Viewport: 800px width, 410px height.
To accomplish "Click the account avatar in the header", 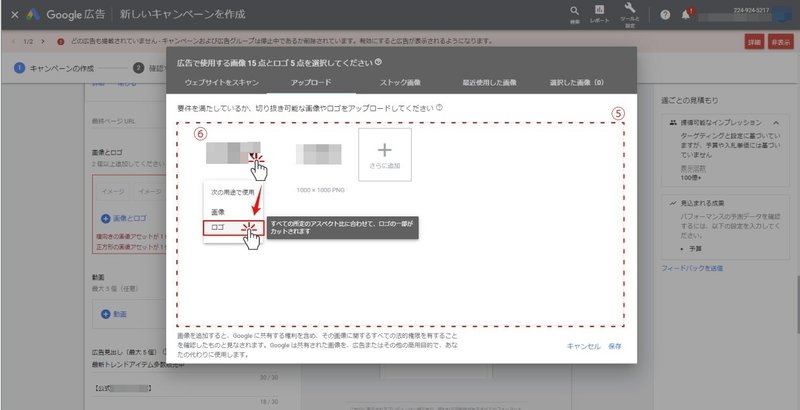I will [x=782, y=15].
